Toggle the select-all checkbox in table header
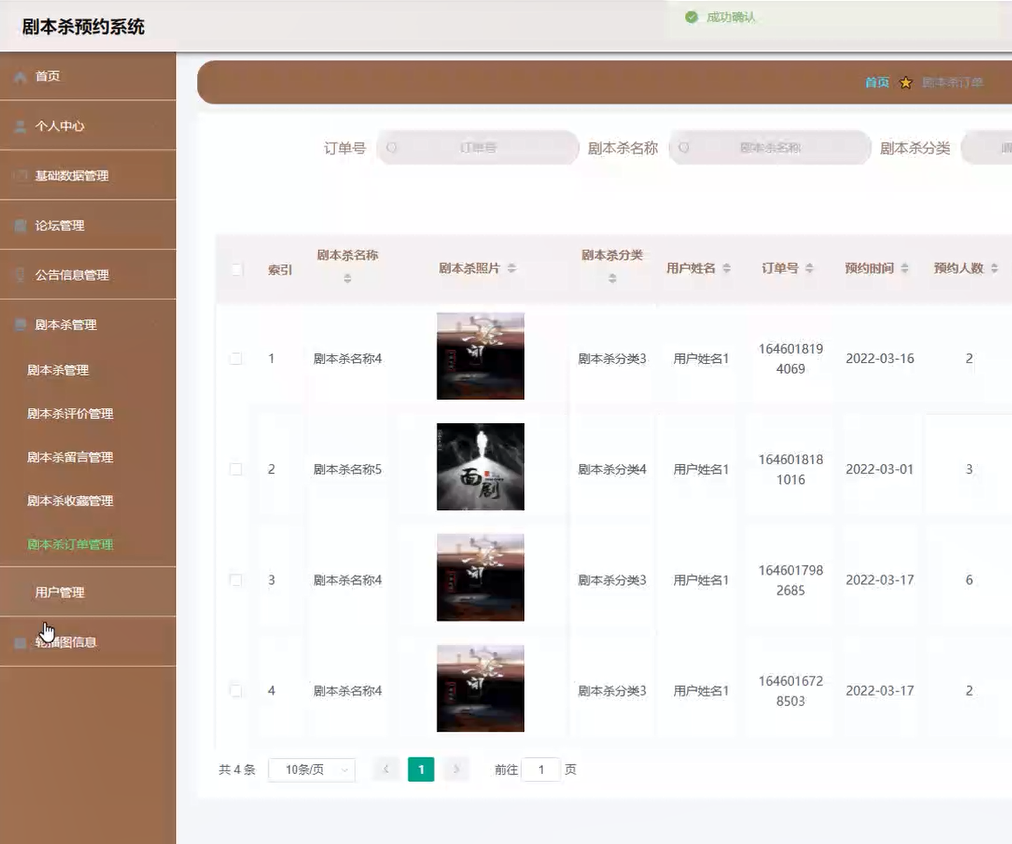 pos(237,270)
